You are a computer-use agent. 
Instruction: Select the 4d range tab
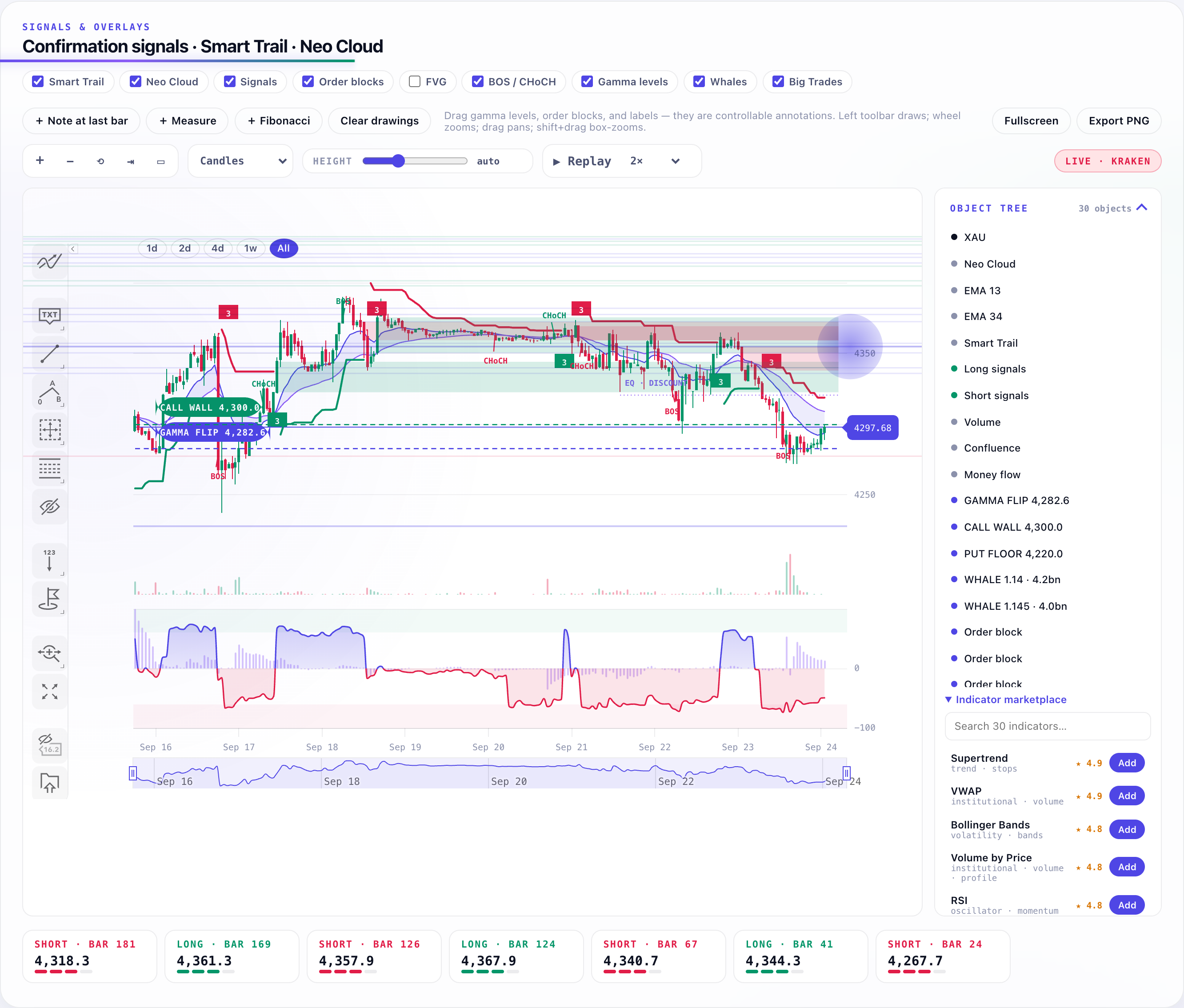pyautogui.click(x=218, y=248)
